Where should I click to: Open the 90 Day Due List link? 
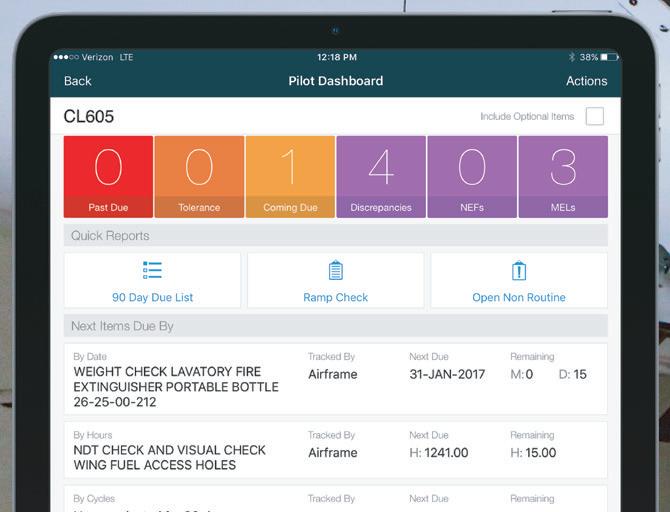[x=152, y=297]
